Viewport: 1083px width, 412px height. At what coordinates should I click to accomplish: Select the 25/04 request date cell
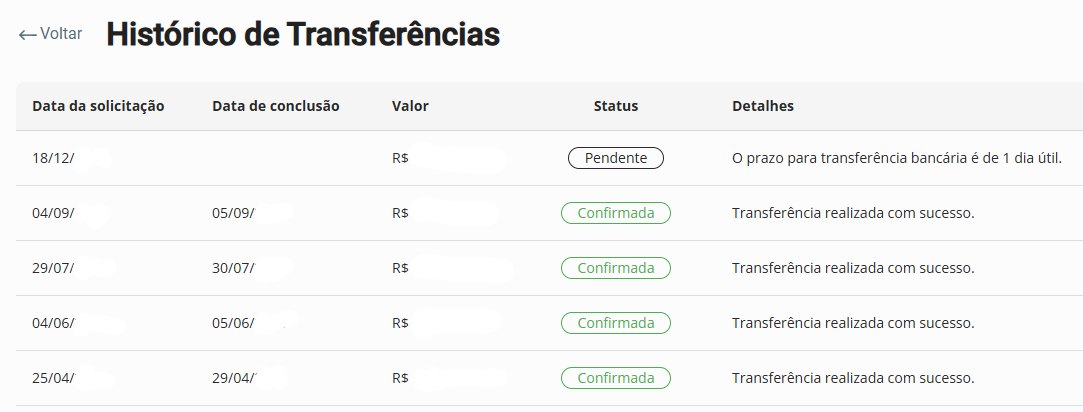click(54, 378)
